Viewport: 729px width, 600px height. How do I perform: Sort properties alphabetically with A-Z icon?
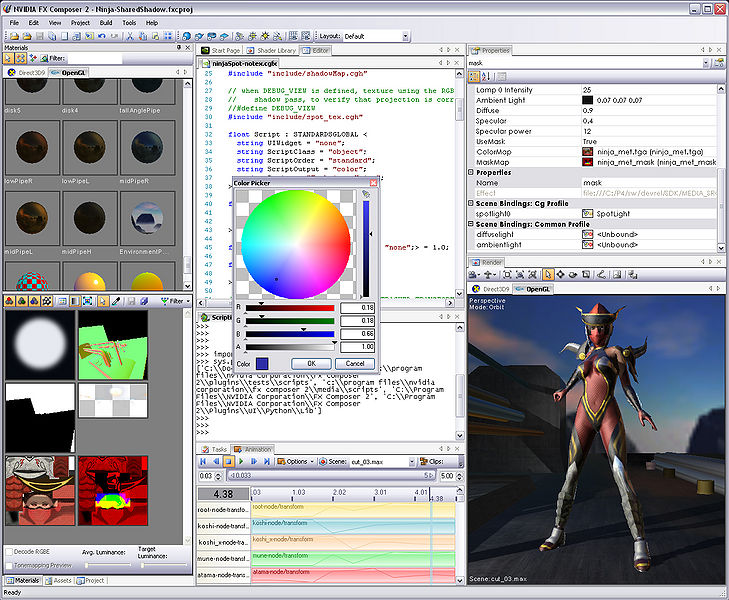pos(488,75)
